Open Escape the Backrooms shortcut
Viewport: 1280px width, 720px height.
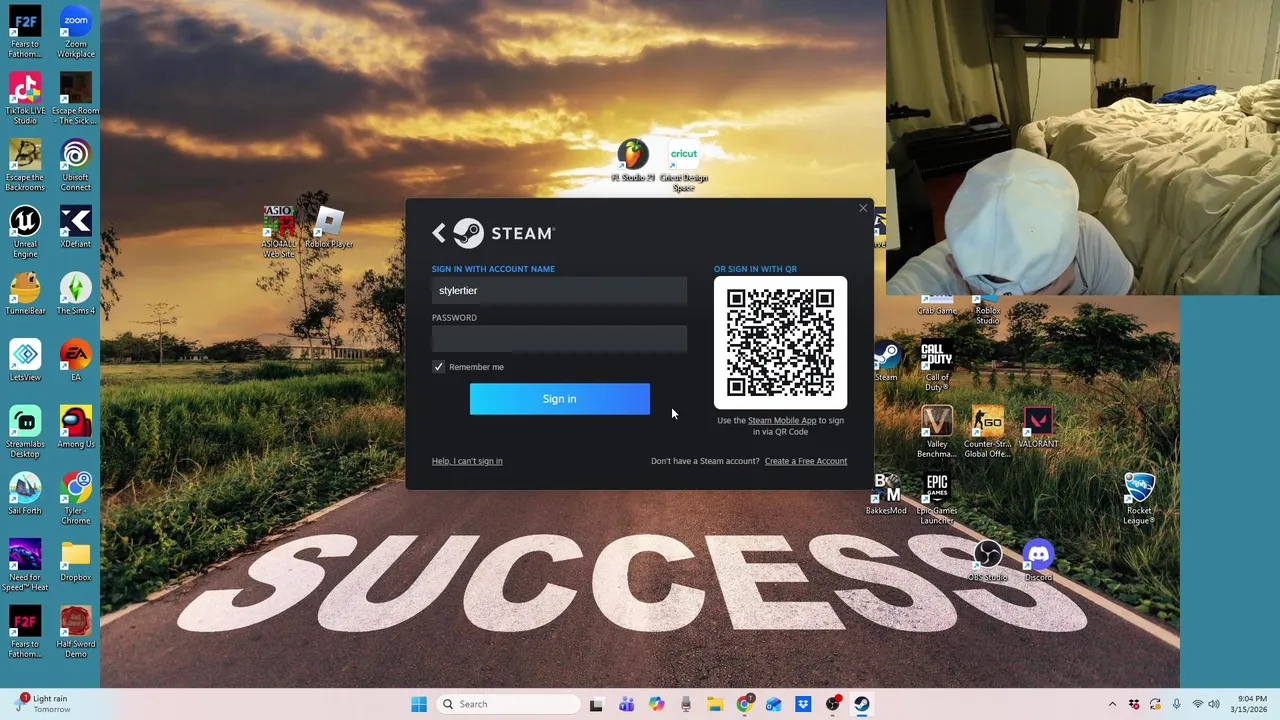(25, 165)
